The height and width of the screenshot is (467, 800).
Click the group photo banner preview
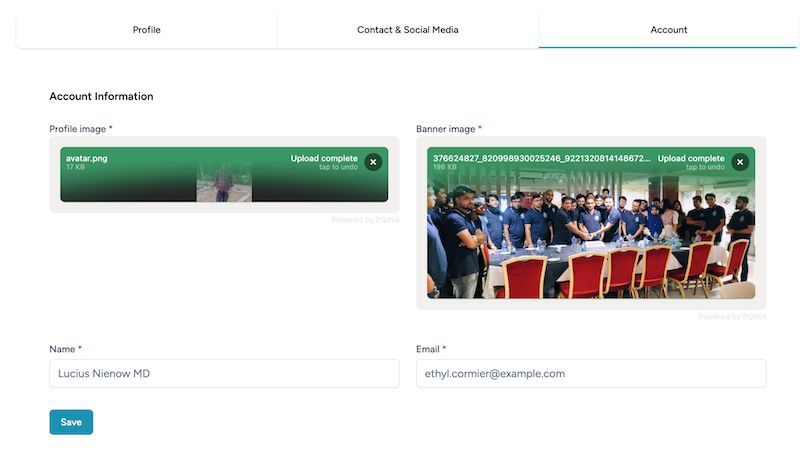pos(591,235)
